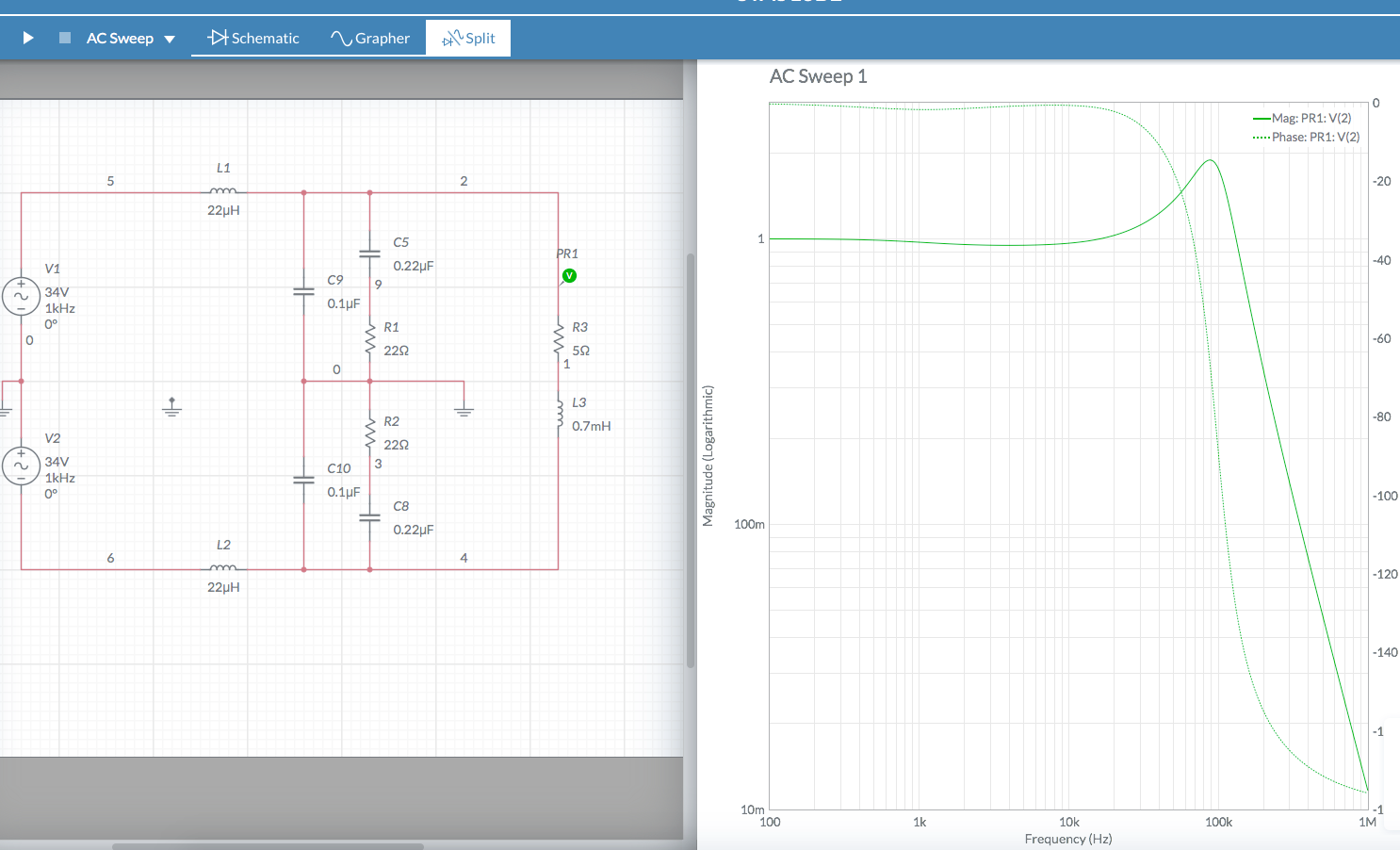Click the 0.22µF value of C5
The height and width of the screenshot is (850, 1400).
(414, 266)
